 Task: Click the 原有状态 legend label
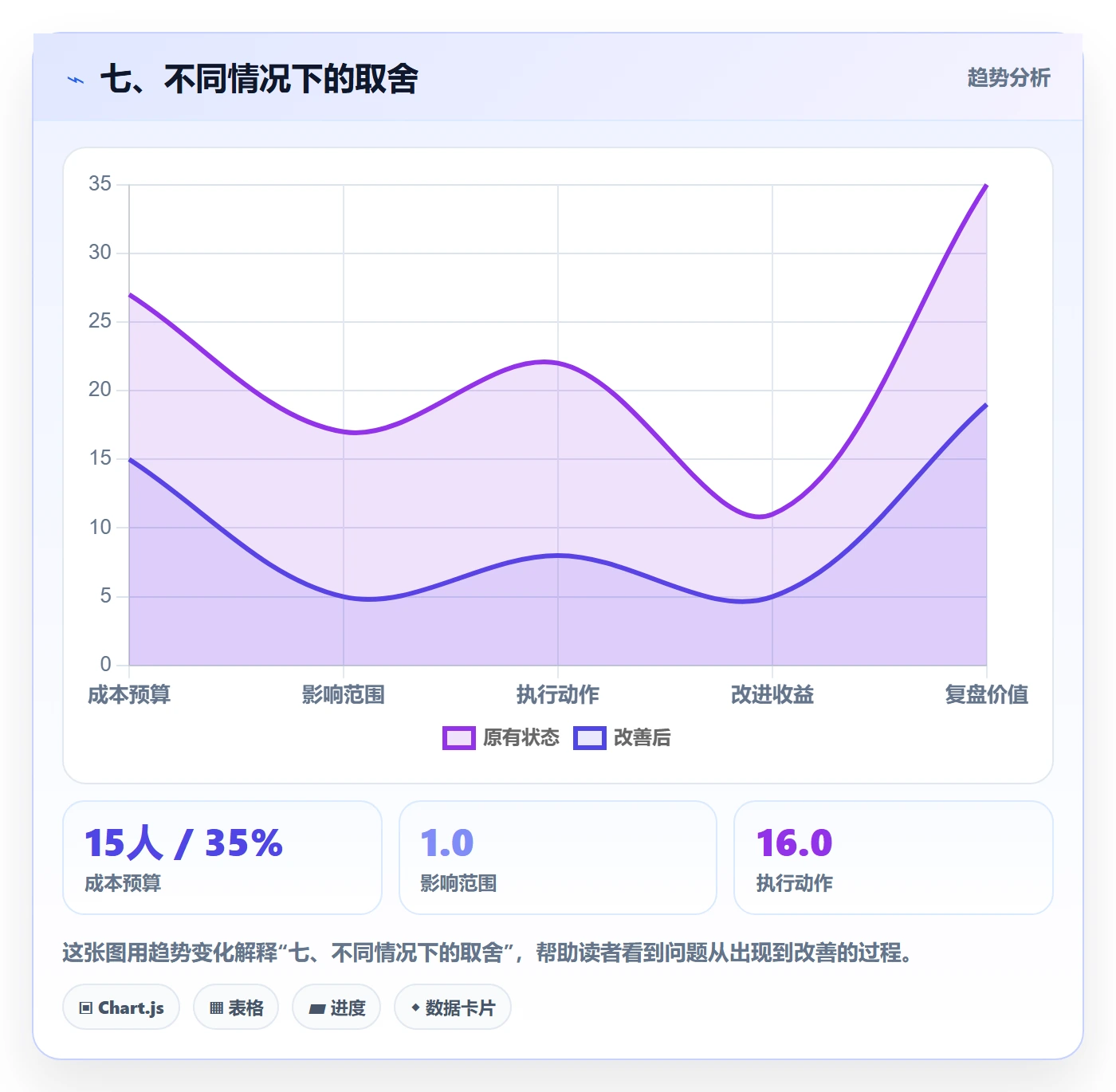click(x=521, y=738)
